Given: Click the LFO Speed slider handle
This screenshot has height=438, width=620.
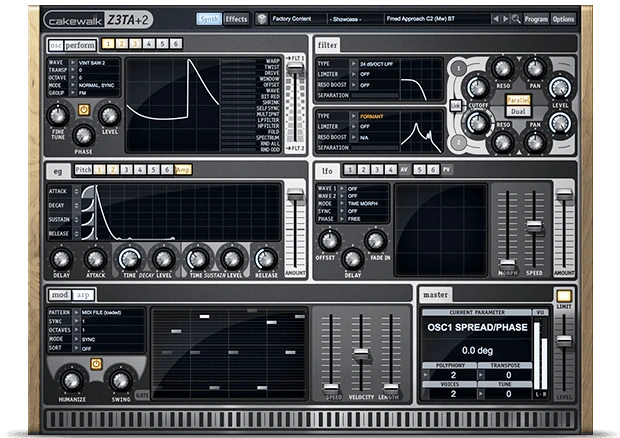Looking at the screenshot, I should pyautogui.click(x=534, y=226).
